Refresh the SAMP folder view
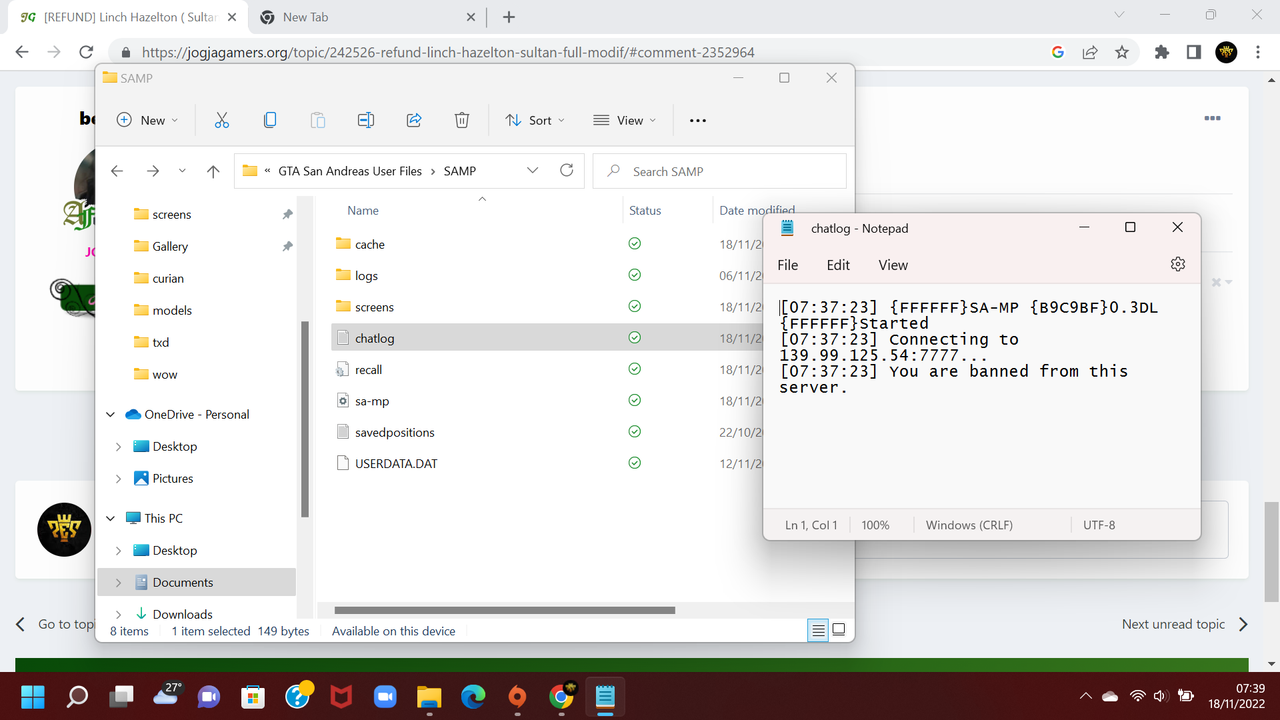This screenshot has width=1280, height=720. click(x=567, y=171)
